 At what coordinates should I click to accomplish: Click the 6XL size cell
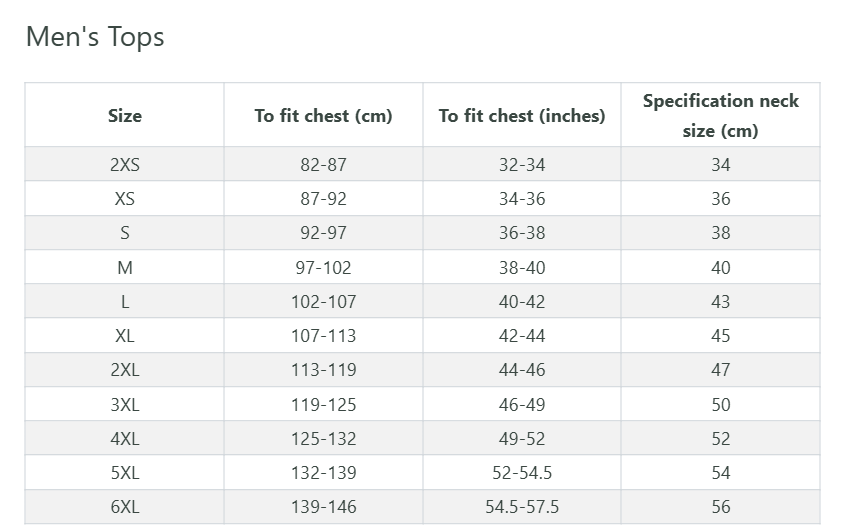tap(125, 507)
